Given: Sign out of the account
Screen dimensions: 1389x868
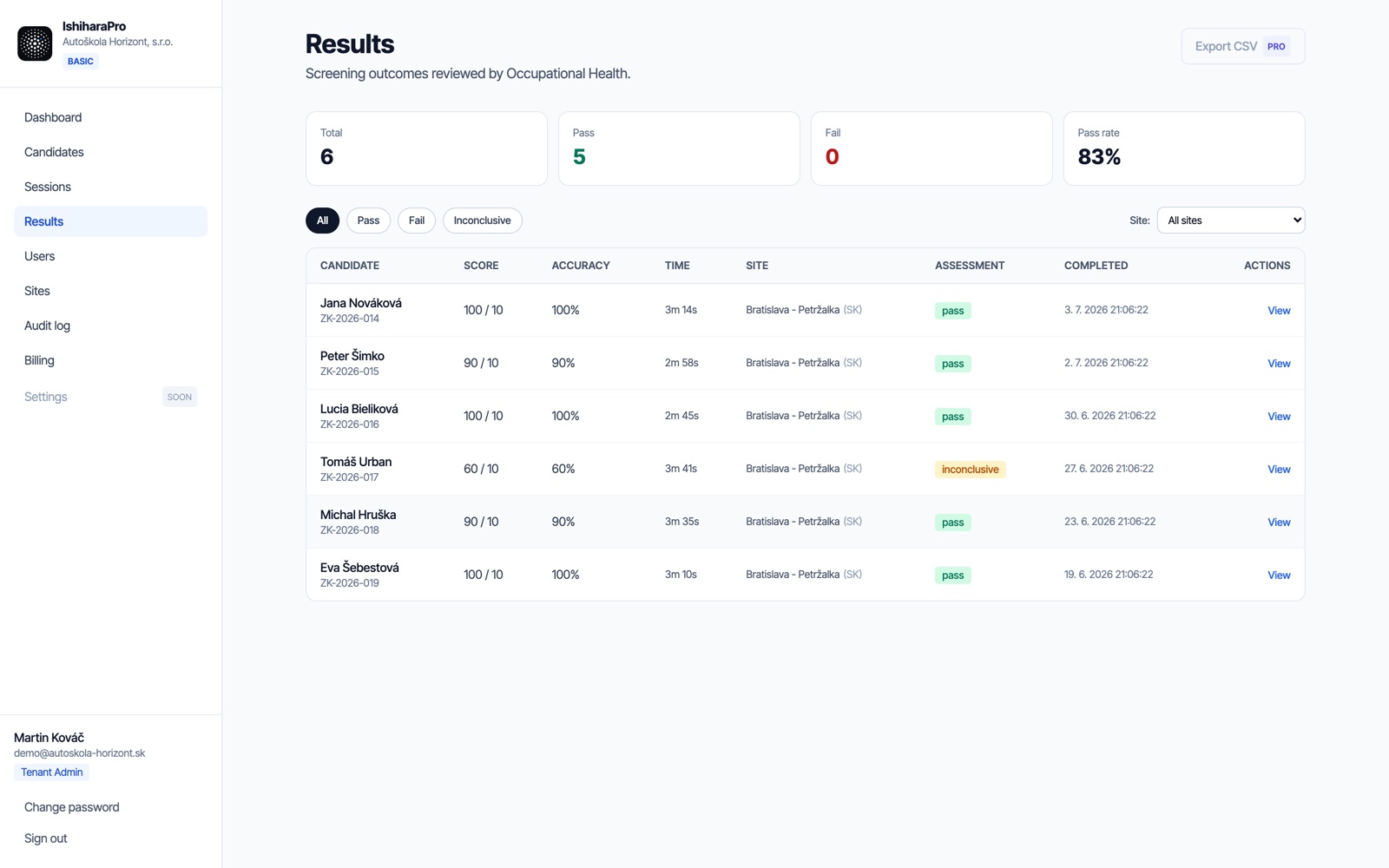Looking at the screenshot, I should 46,838.
